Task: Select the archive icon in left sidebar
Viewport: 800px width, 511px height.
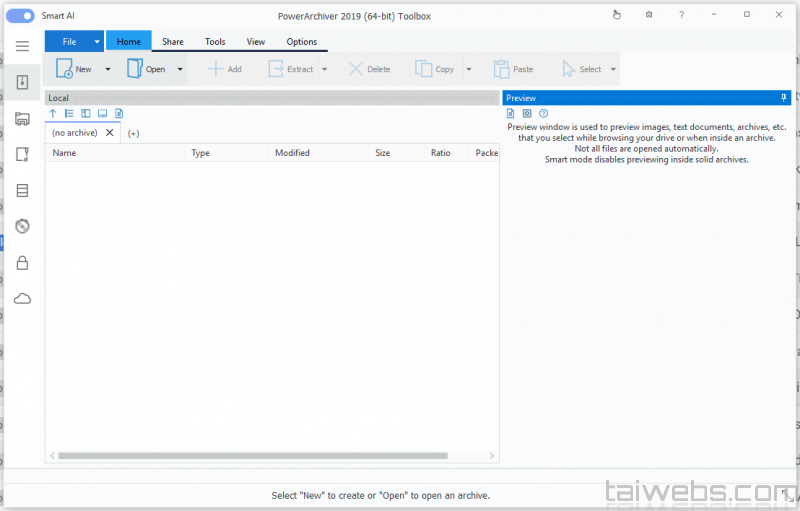Action: tap(22, 82)
